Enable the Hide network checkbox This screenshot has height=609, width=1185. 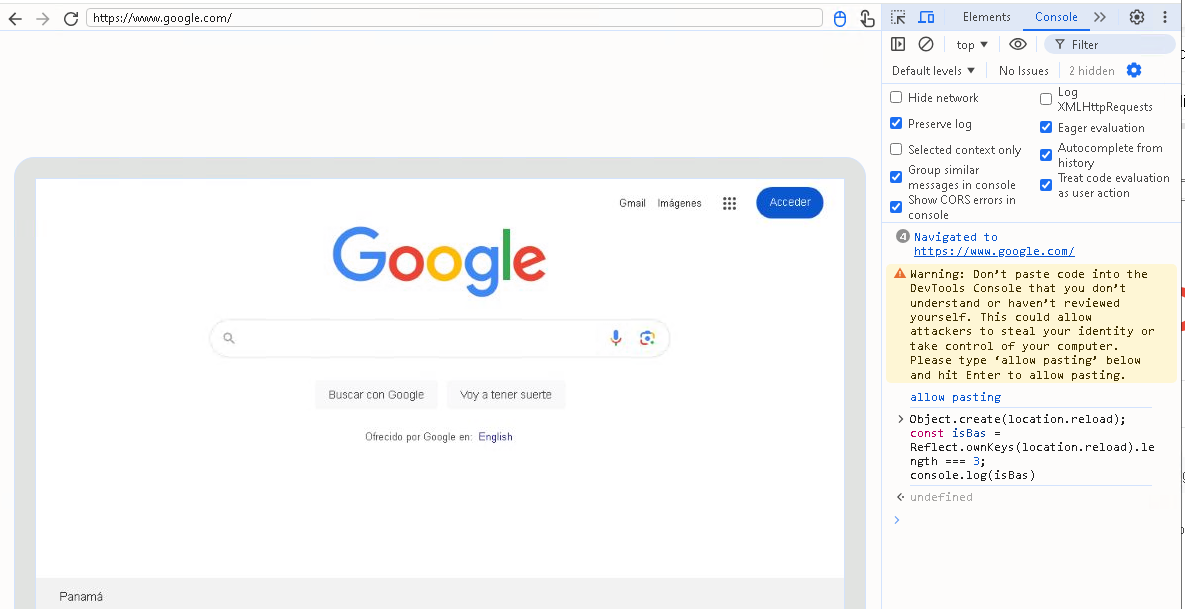tap(896, 98)
